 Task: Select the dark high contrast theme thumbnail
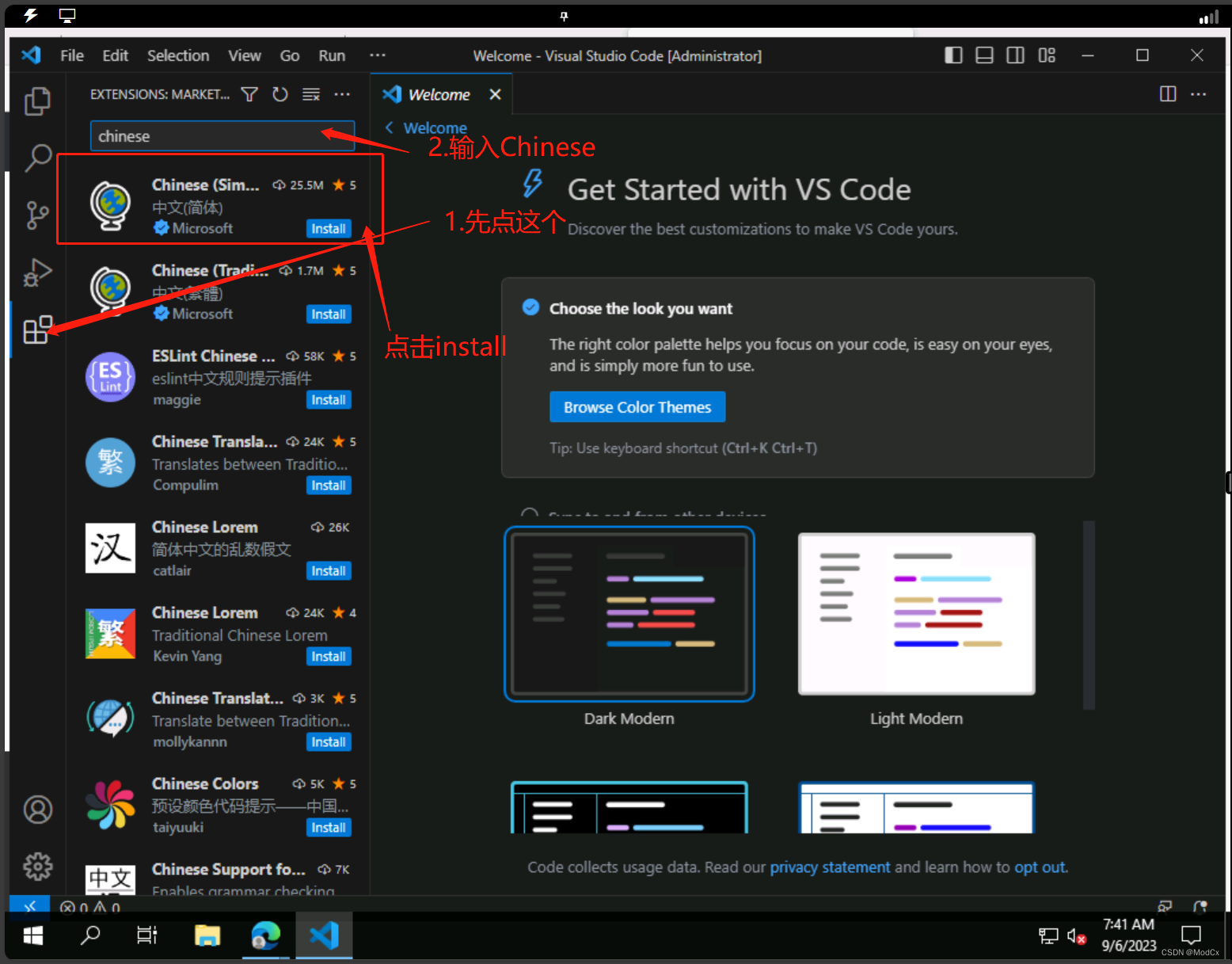tap(629, 807)
